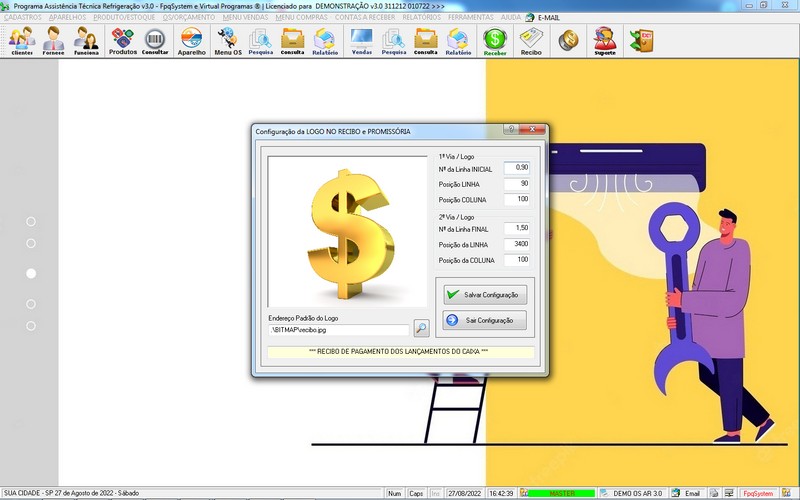Click the FpqSystem status bar link

pos(758,493)
